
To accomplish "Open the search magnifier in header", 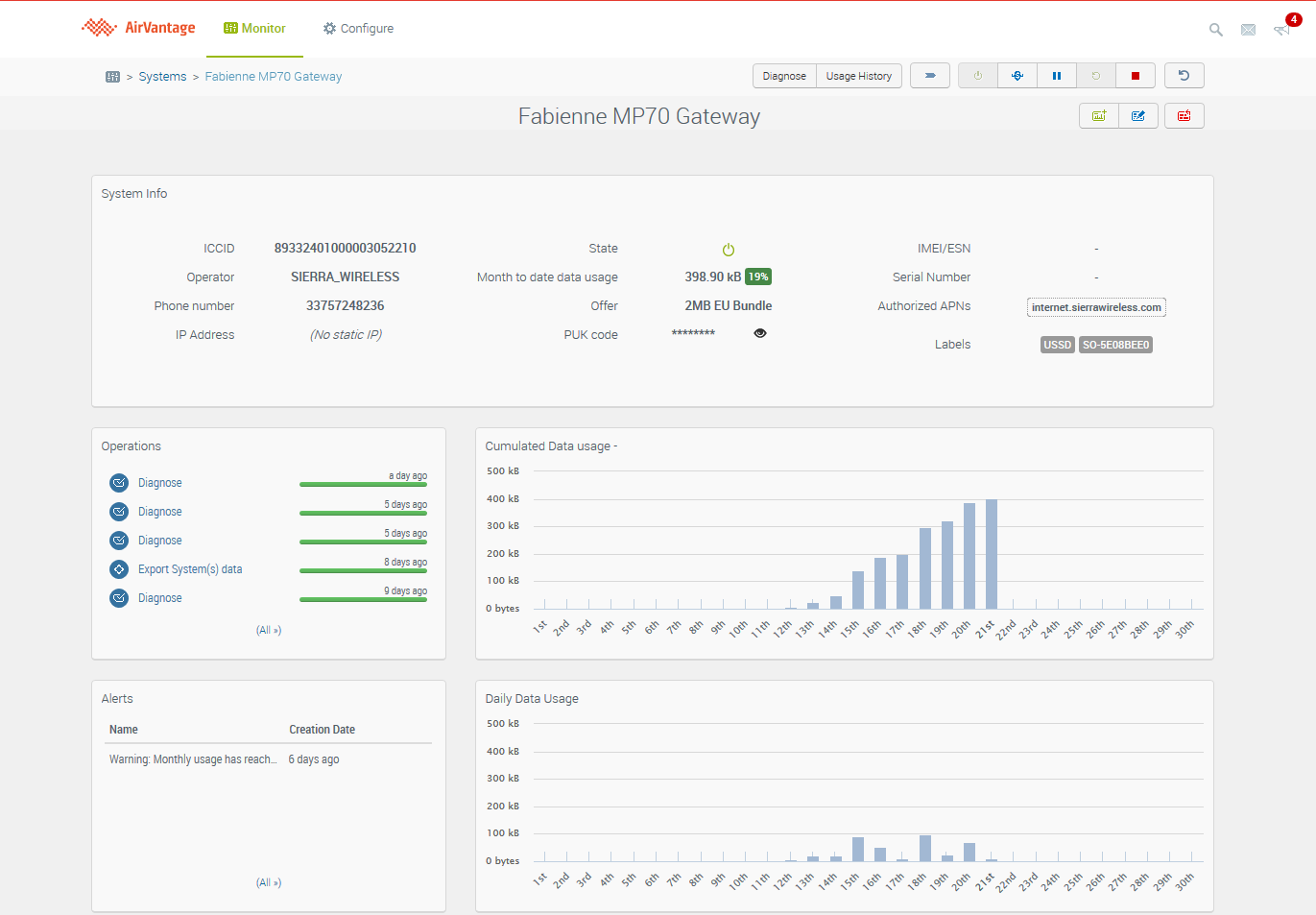I will [1215, 30].
